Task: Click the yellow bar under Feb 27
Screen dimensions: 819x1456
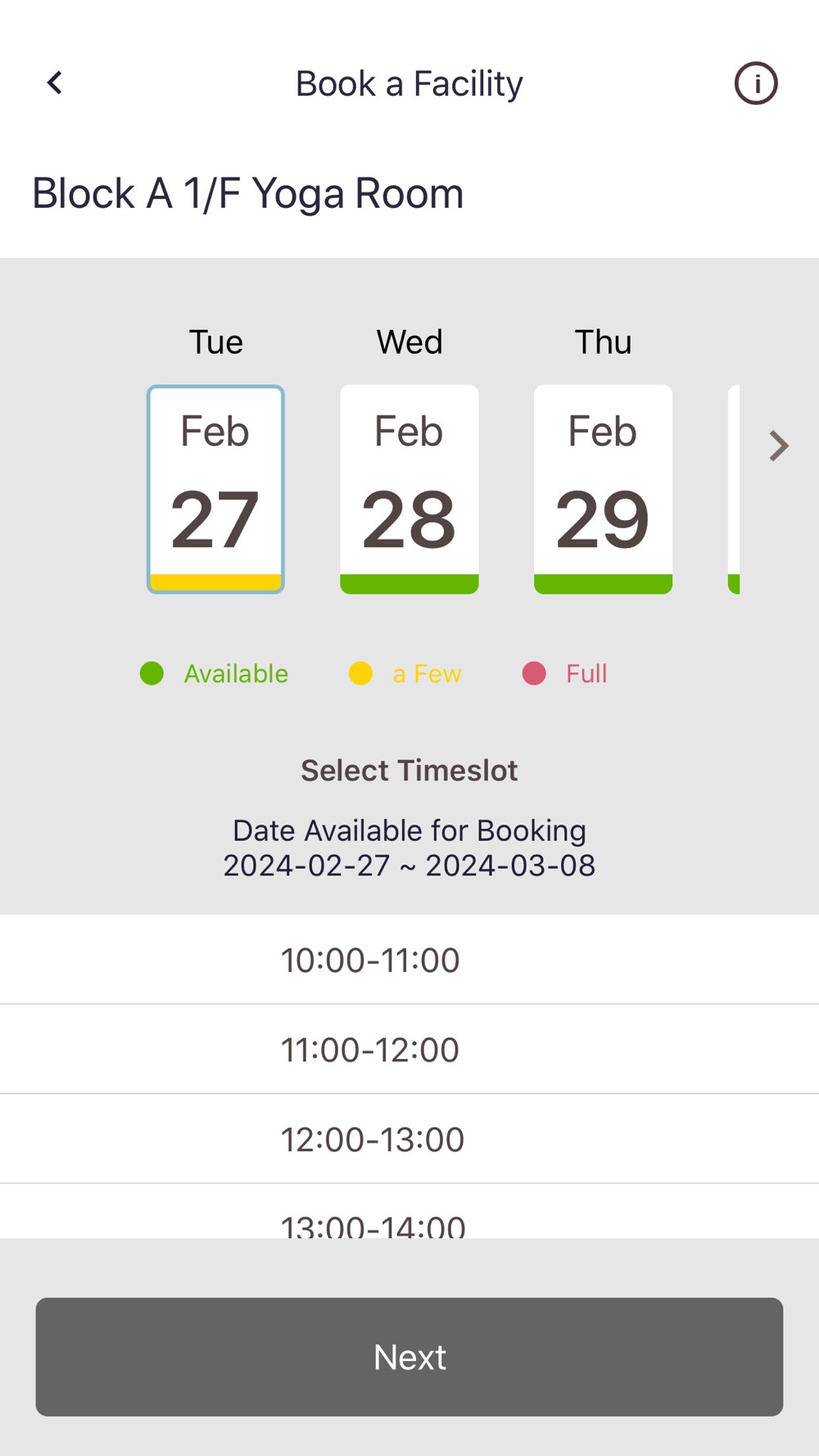Action: [x=215, y=582]
